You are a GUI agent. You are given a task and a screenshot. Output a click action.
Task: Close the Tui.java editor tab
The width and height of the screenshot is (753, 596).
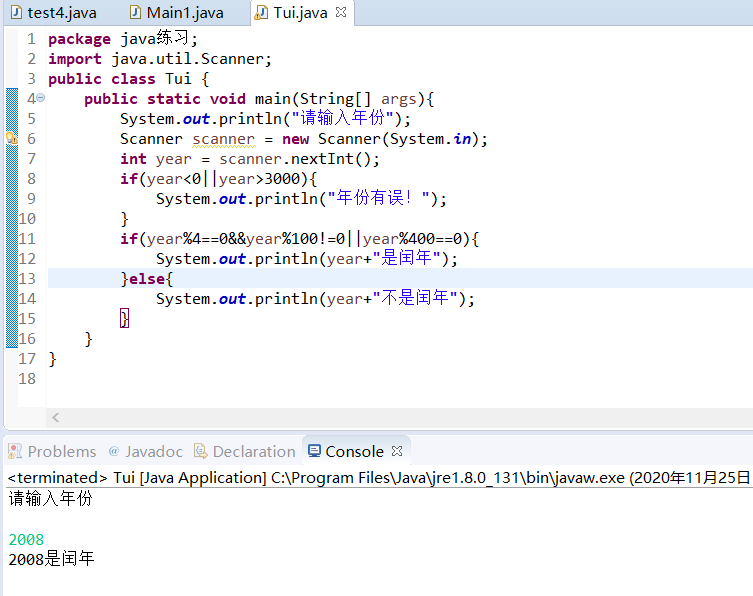pos(341,12)
